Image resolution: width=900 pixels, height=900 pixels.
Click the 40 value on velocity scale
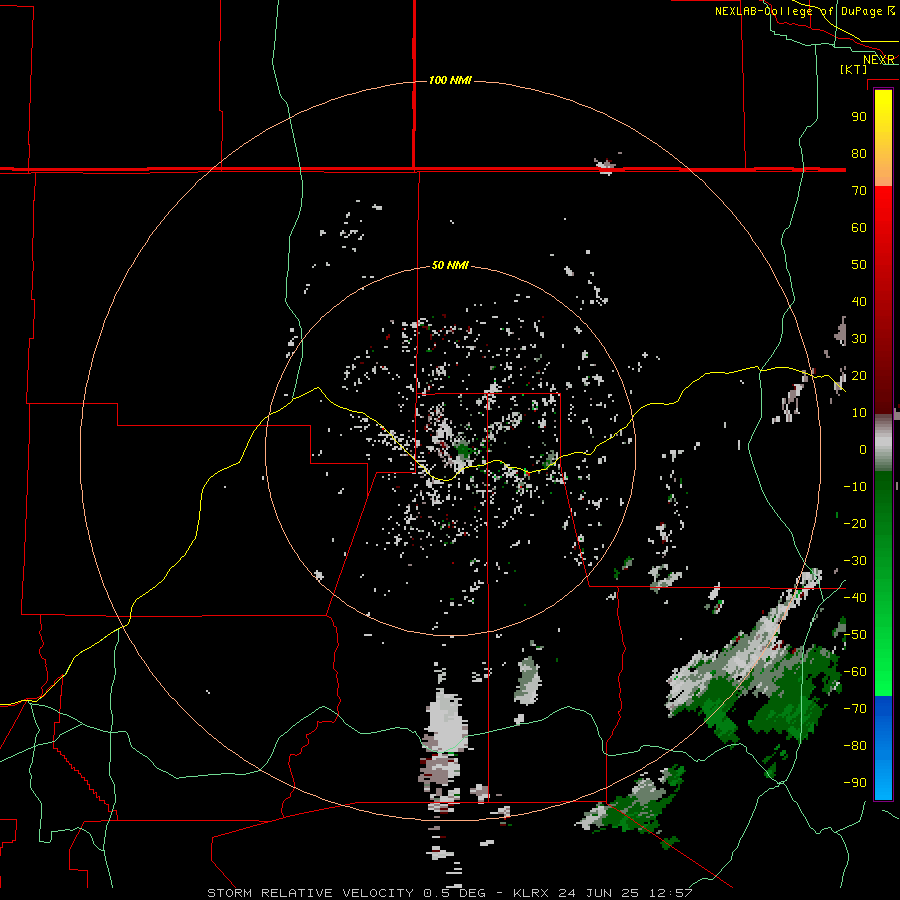tap(859, 301)
